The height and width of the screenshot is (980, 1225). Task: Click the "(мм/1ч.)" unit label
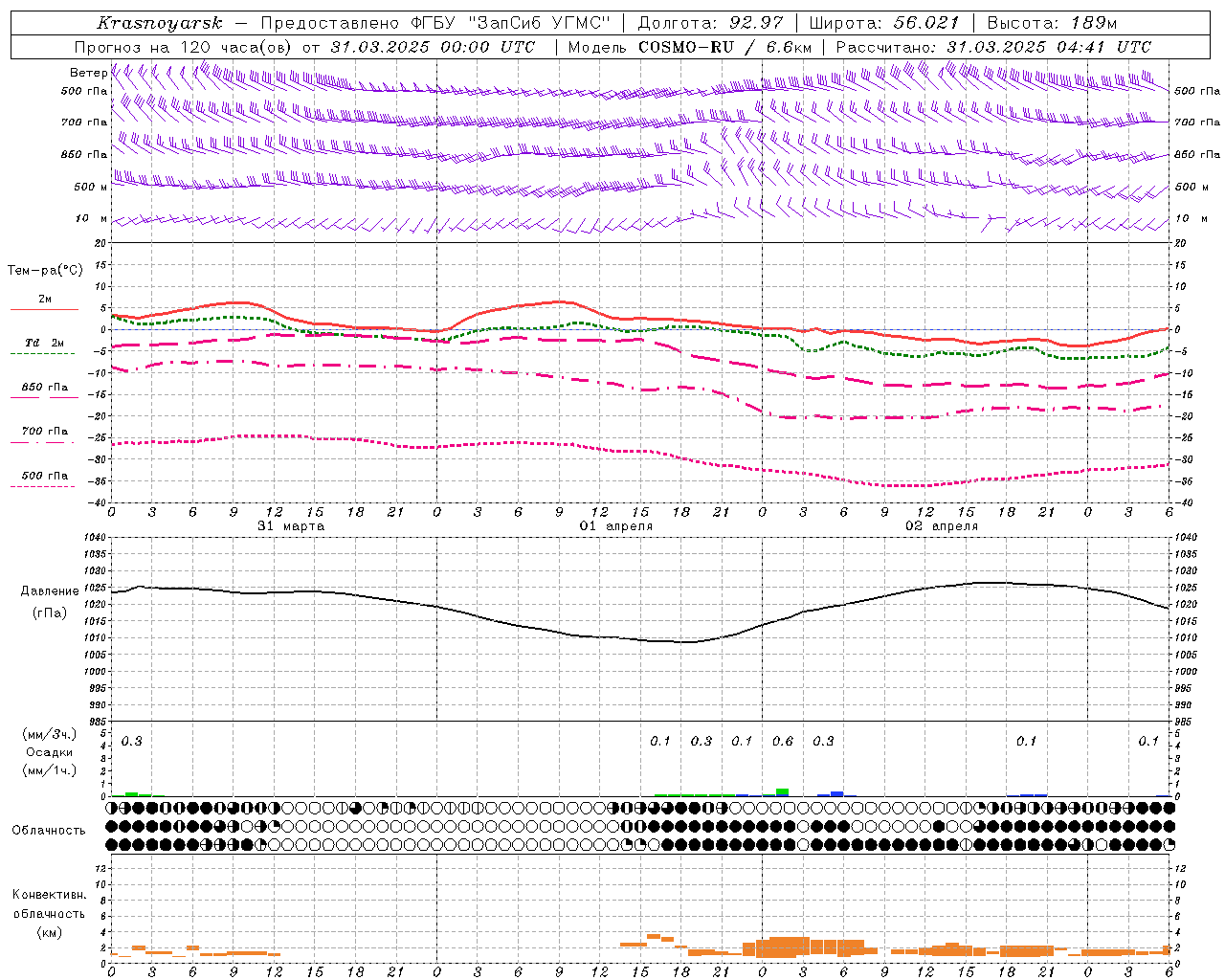(49, 771)
